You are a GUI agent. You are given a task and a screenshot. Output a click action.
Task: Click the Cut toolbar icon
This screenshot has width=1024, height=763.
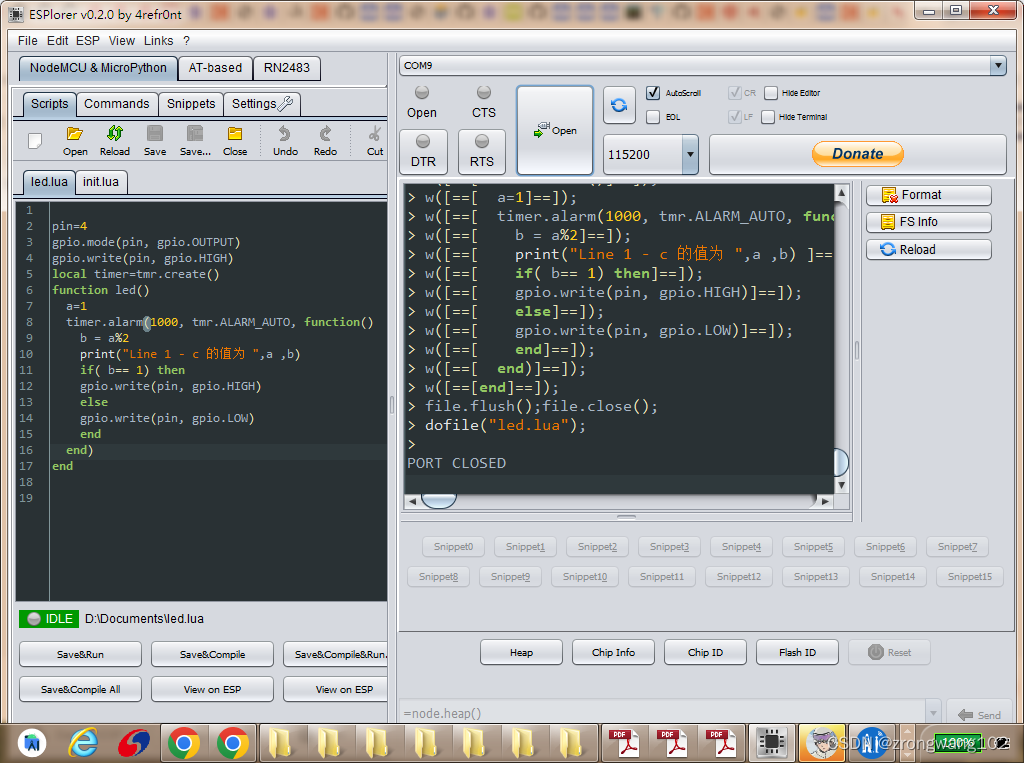[x=374, y=141]
